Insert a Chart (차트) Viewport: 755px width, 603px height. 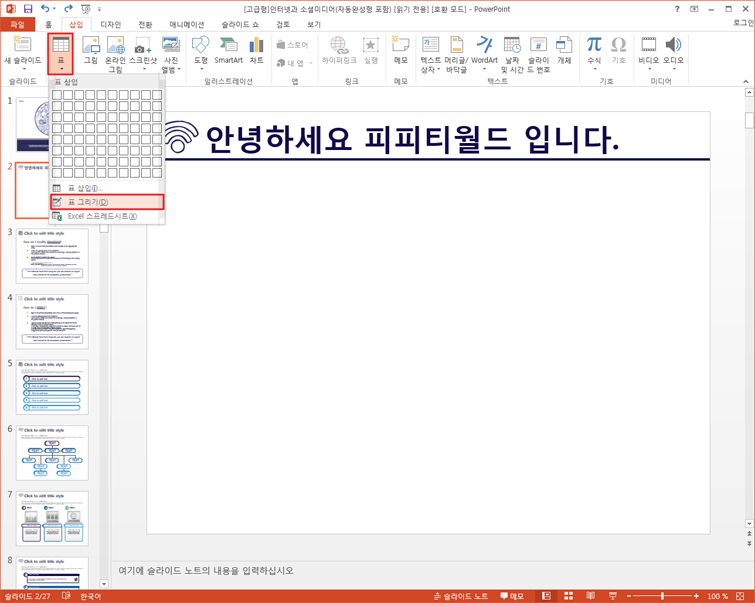click(257, 50)
